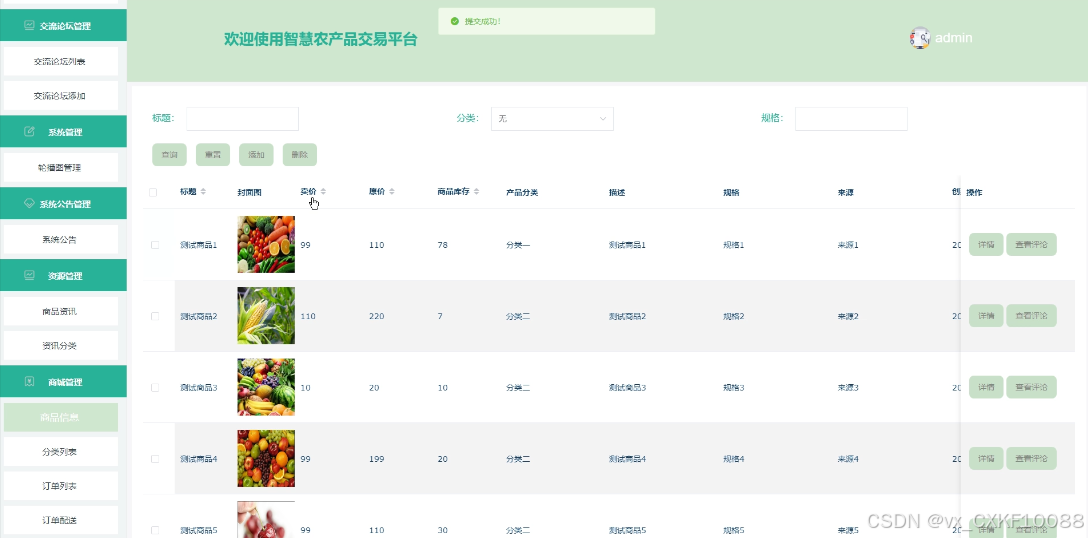This screenshot has height=538, width=1088.
Task: Click the 标题 search input field
Action: (x=242, y=119)
